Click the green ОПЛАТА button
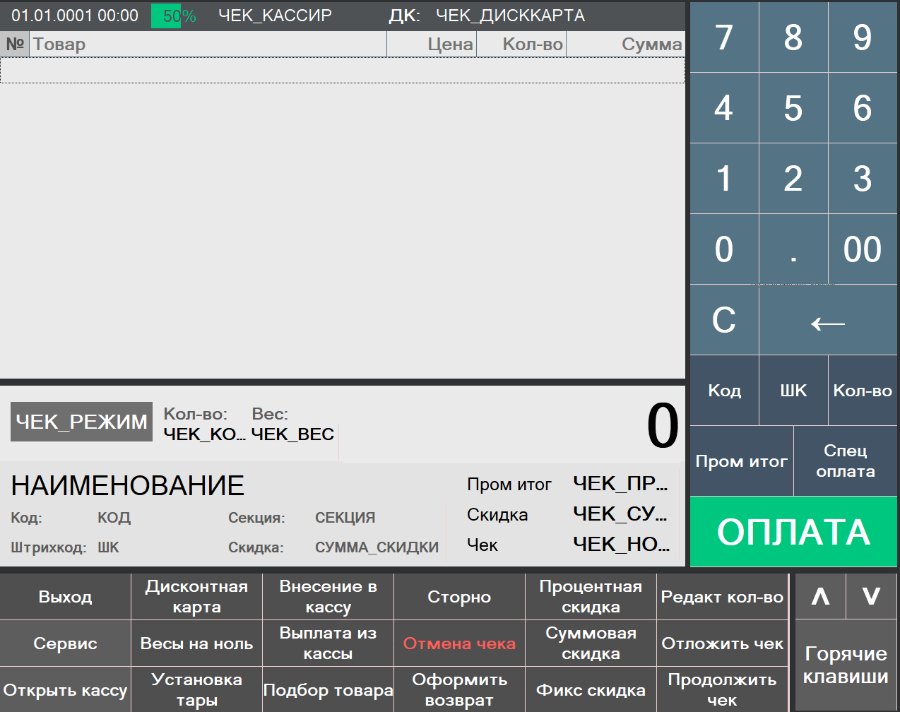This screenshot has width=900, height=712. (x=793, y=532)
